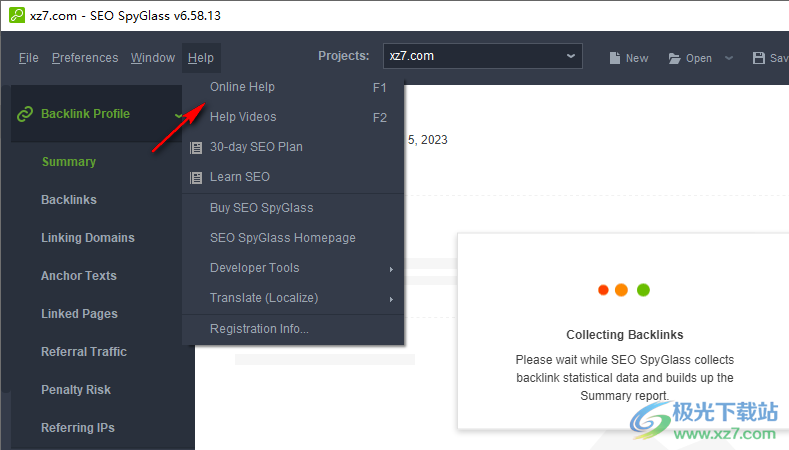This screenshot has height=450, width=789.
Task: Click the Collecting Backlinks heading
Action: [x=625, y=335]
